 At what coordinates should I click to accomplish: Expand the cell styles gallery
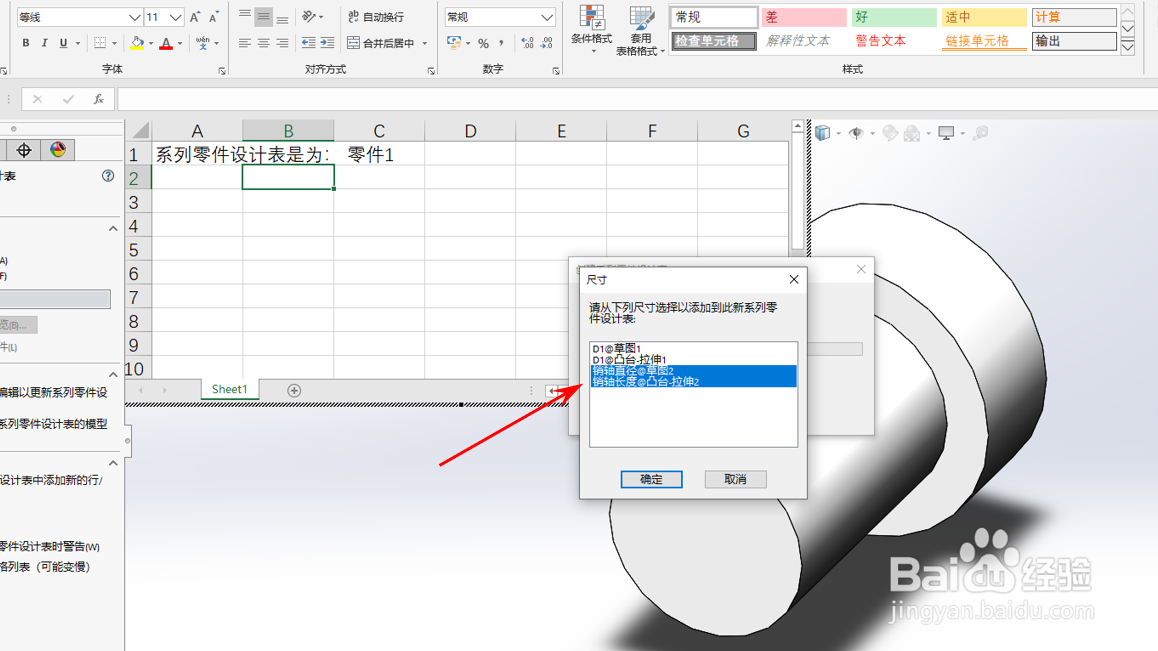pyautogui.click(x=1128, y=48)
